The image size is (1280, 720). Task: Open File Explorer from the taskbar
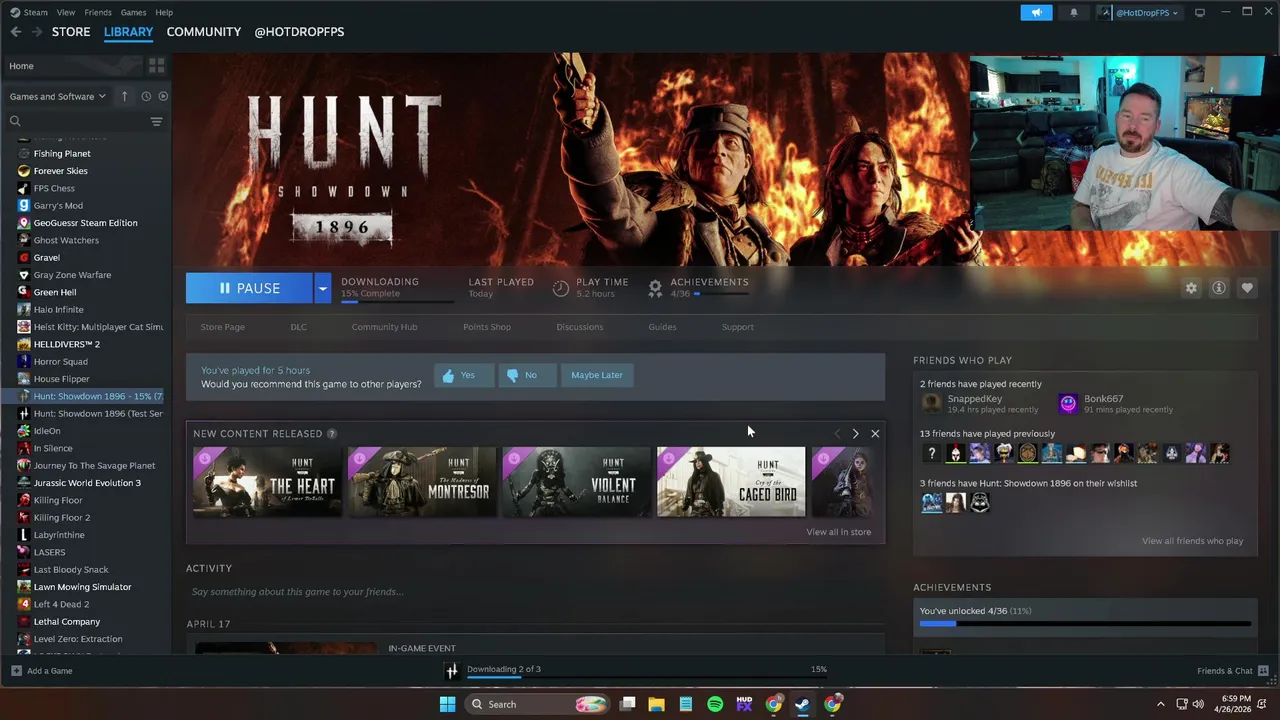[656, 704]
